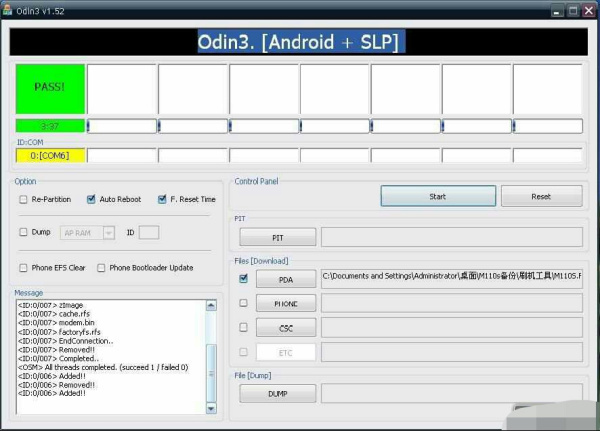Screen dimensions: 600x431
Task: Click message log scroll down arrow
Action: [211, 408]
